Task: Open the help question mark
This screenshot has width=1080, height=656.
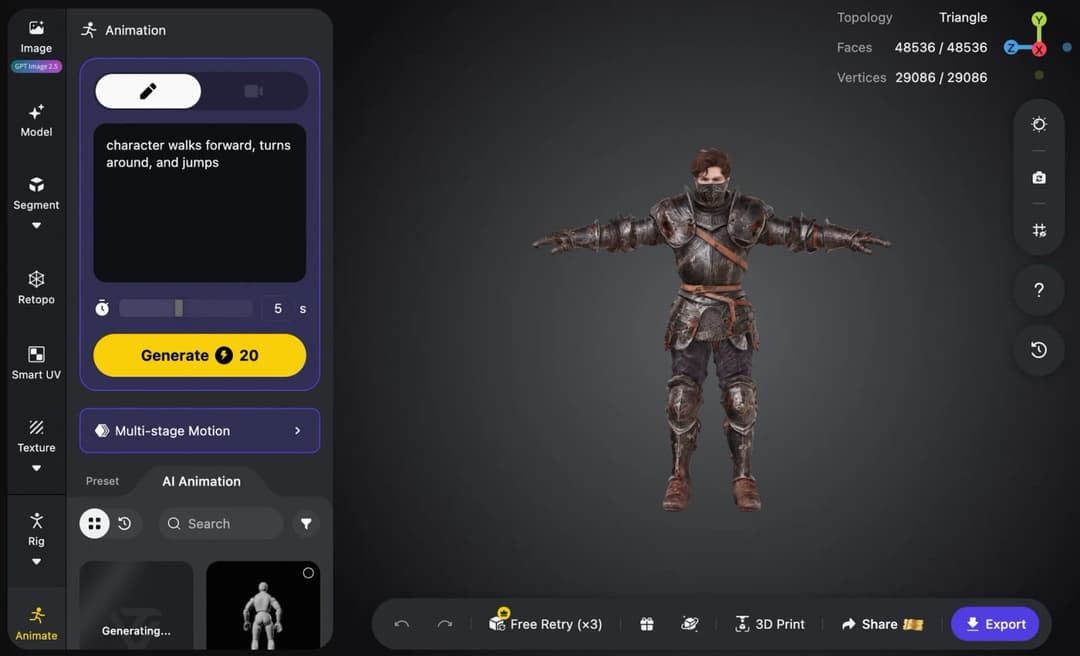Action: click(1039, 290)
